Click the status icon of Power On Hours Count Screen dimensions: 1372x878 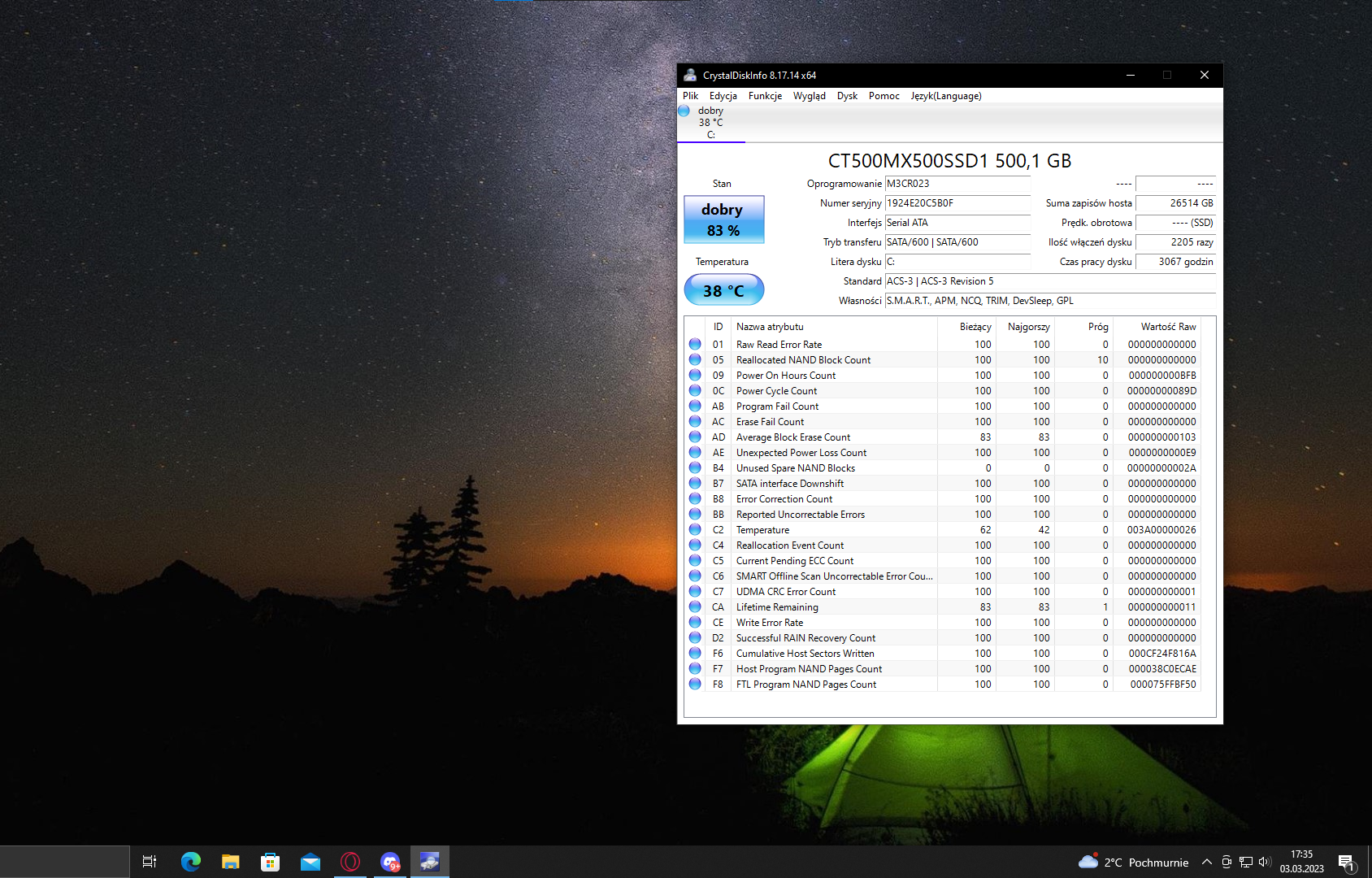[x=695, y=375]
